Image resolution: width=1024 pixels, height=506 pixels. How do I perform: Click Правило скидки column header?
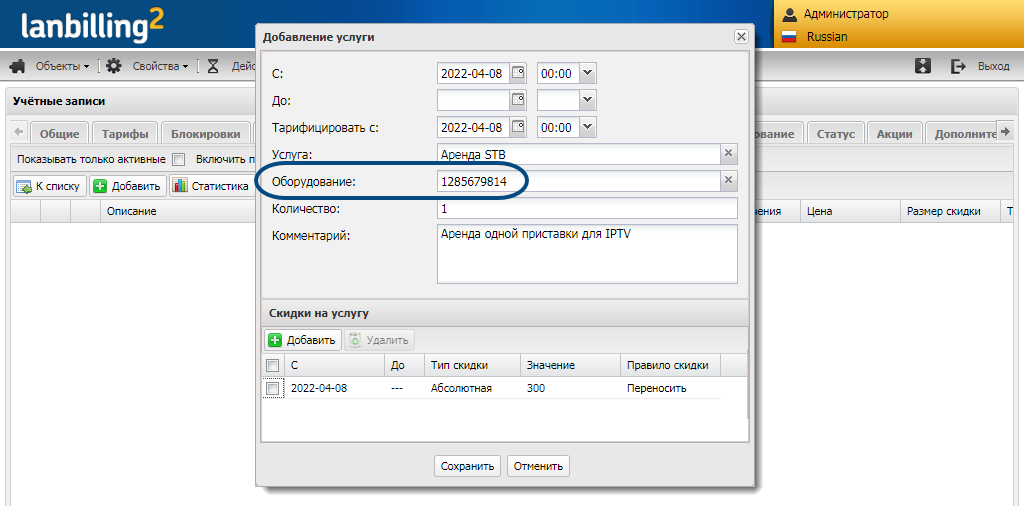tap(670, 365)
